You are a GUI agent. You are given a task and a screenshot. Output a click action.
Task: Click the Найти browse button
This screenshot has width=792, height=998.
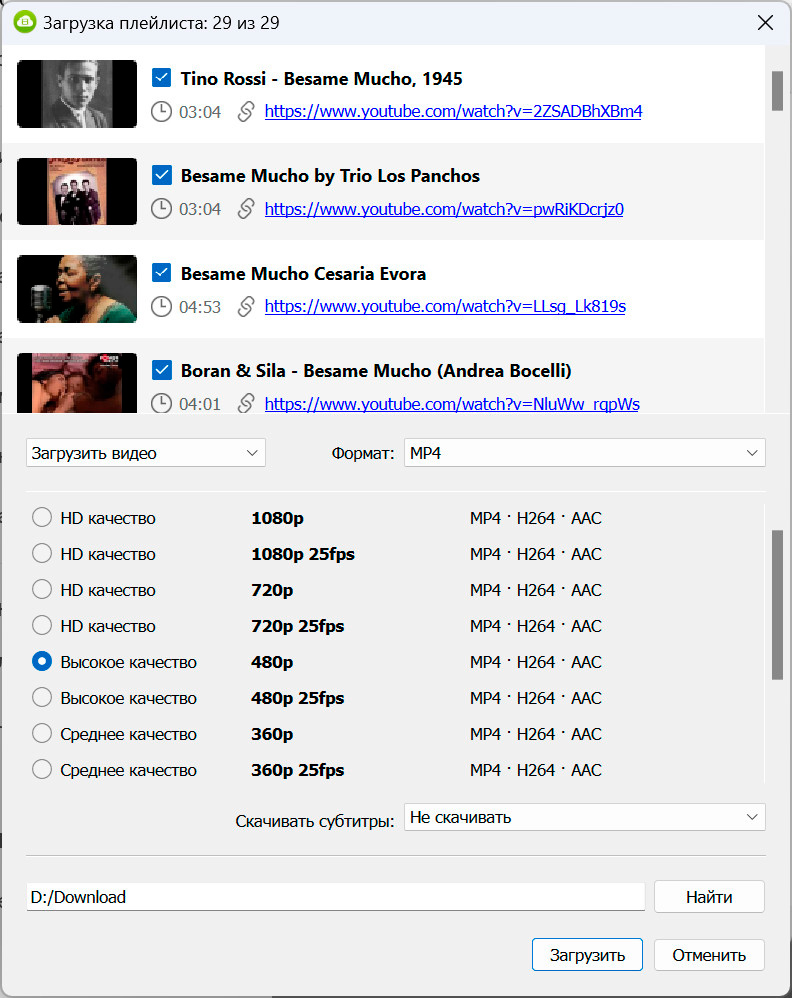pyautogui.click(x=709, y=897)
